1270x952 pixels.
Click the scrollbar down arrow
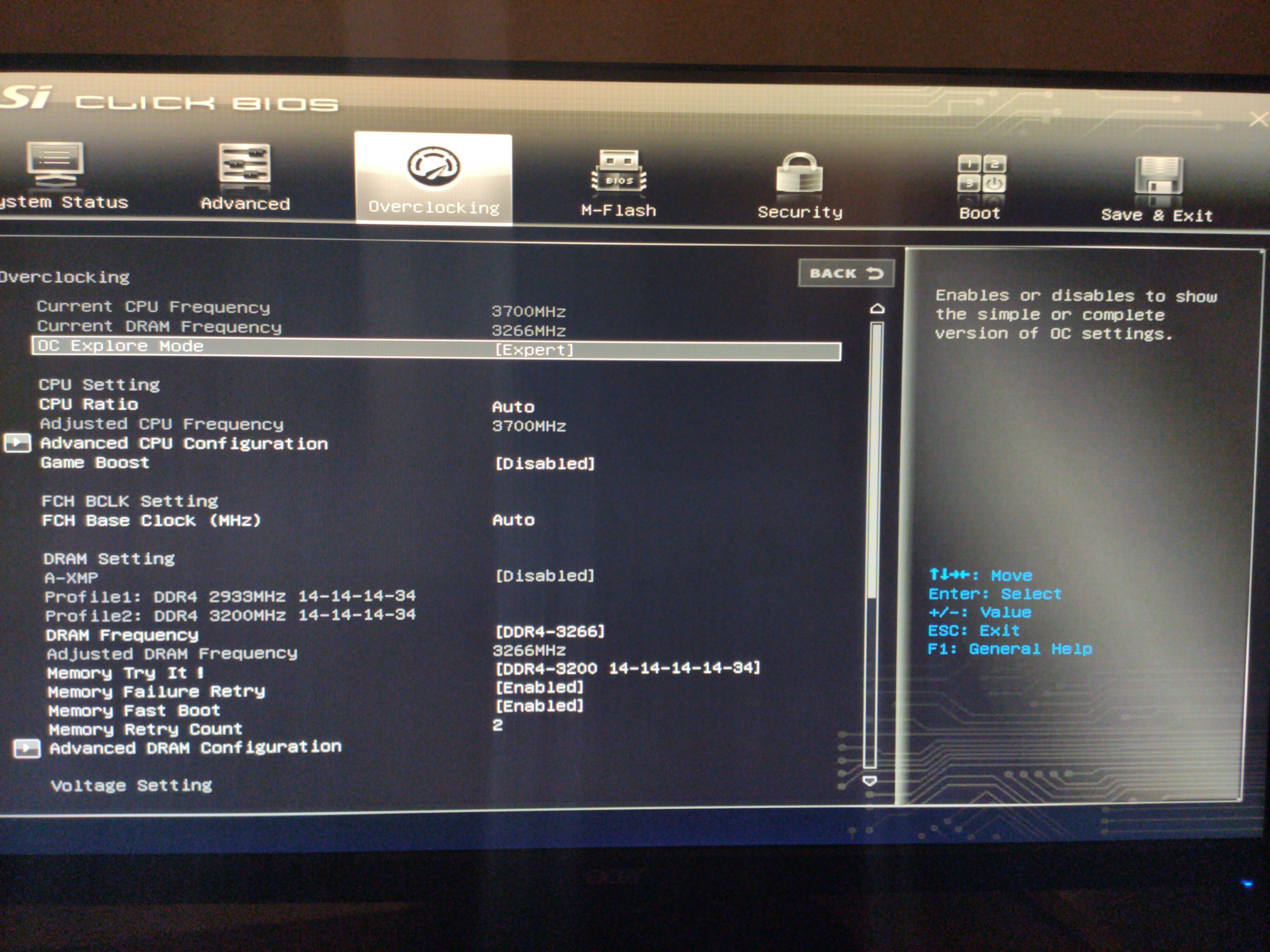(x=870, y=781)
